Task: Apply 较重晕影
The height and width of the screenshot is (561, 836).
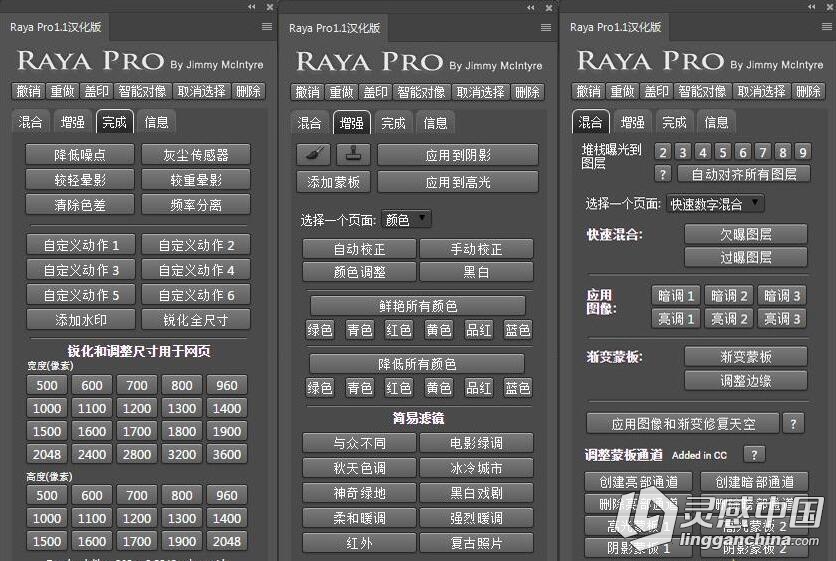Action: click(196, 180)
